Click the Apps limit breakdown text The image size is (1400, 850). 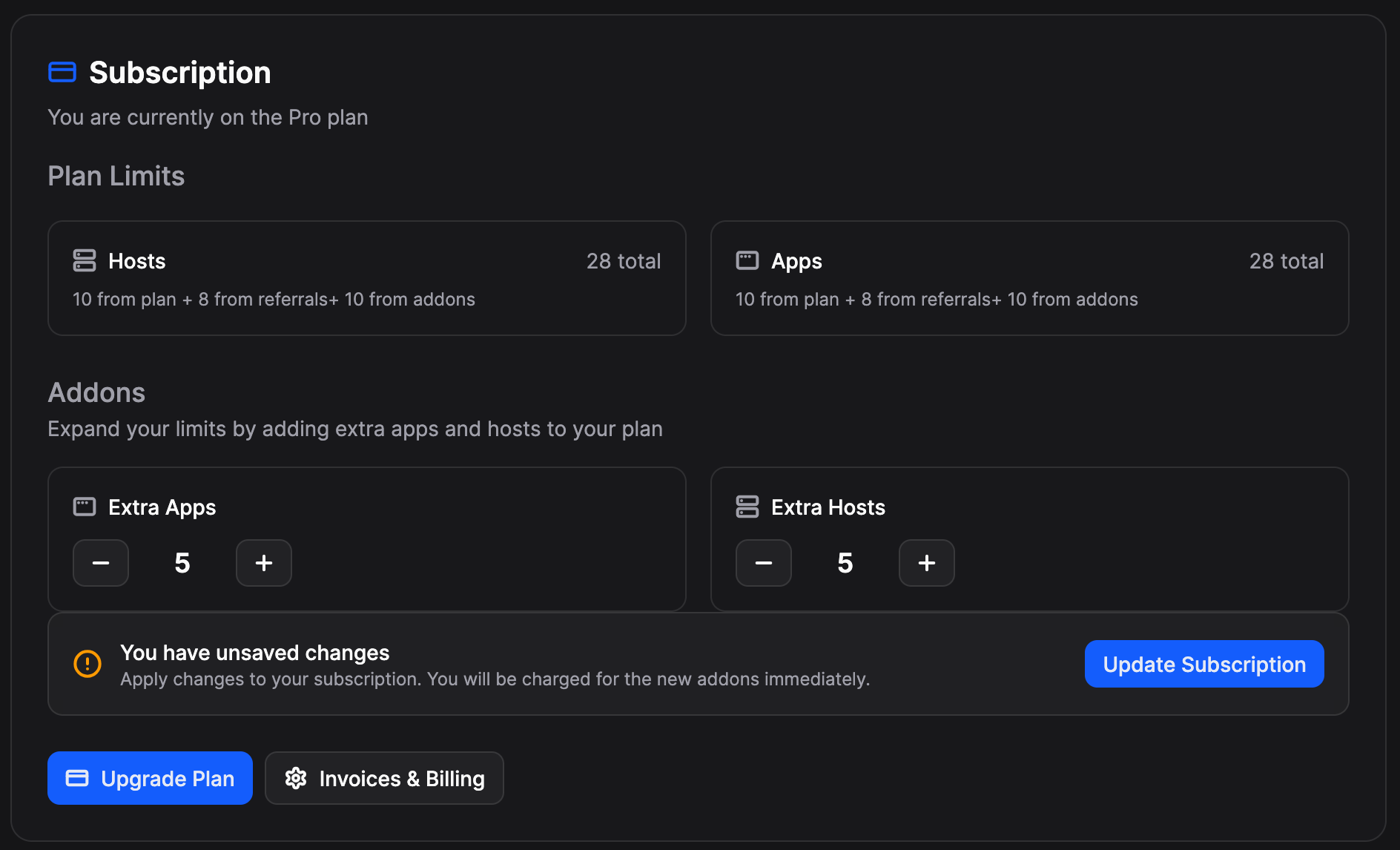point(937,299)
